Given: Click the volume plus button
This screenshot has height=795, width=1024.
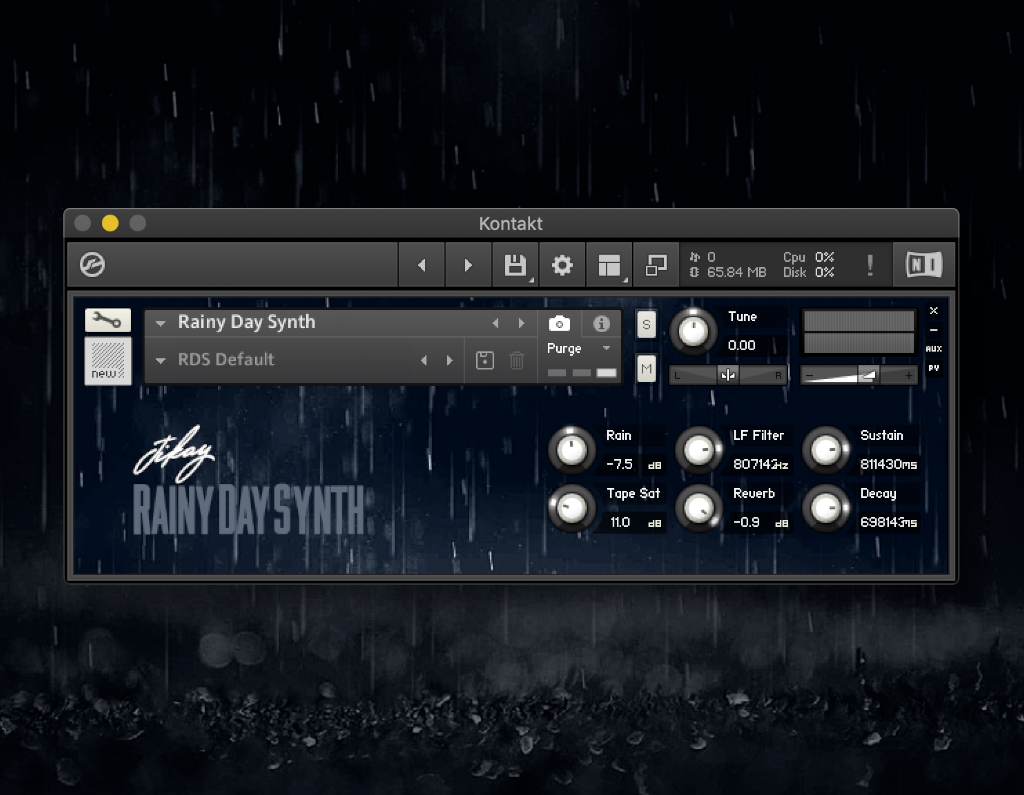Looking at the screenshot, I should [908, 376].
